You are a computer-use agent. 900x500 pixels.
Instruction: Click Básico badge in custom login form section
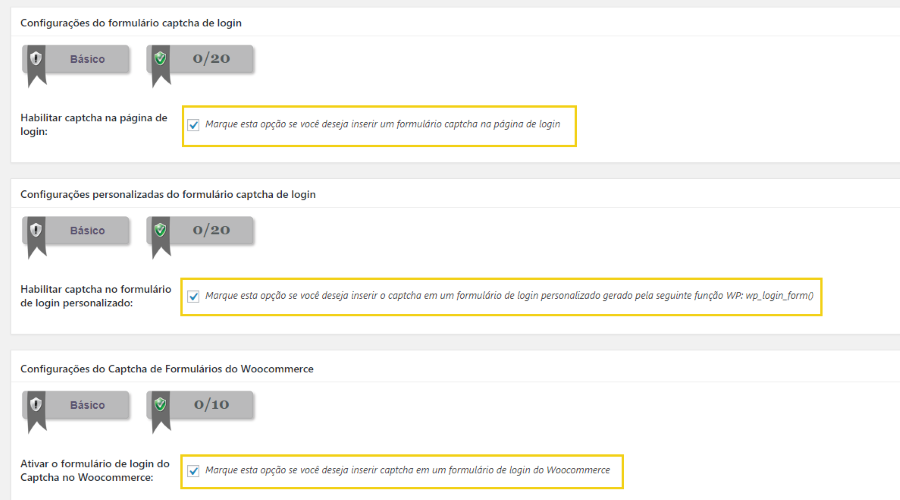pyautogui.click(x=76, y=231)
